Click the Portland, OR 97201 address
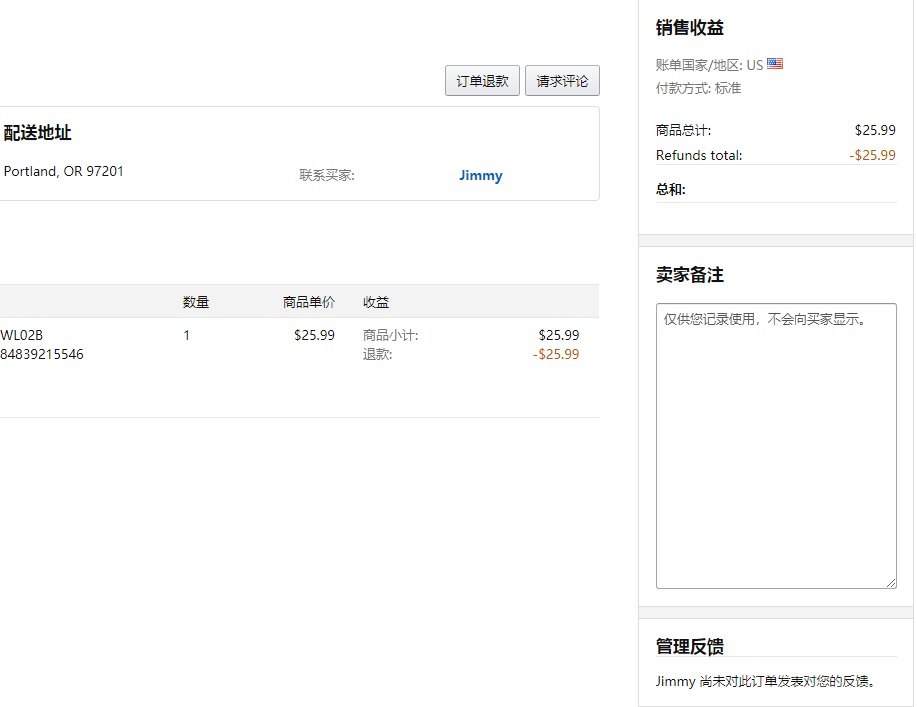 click(x=64, y=171)
